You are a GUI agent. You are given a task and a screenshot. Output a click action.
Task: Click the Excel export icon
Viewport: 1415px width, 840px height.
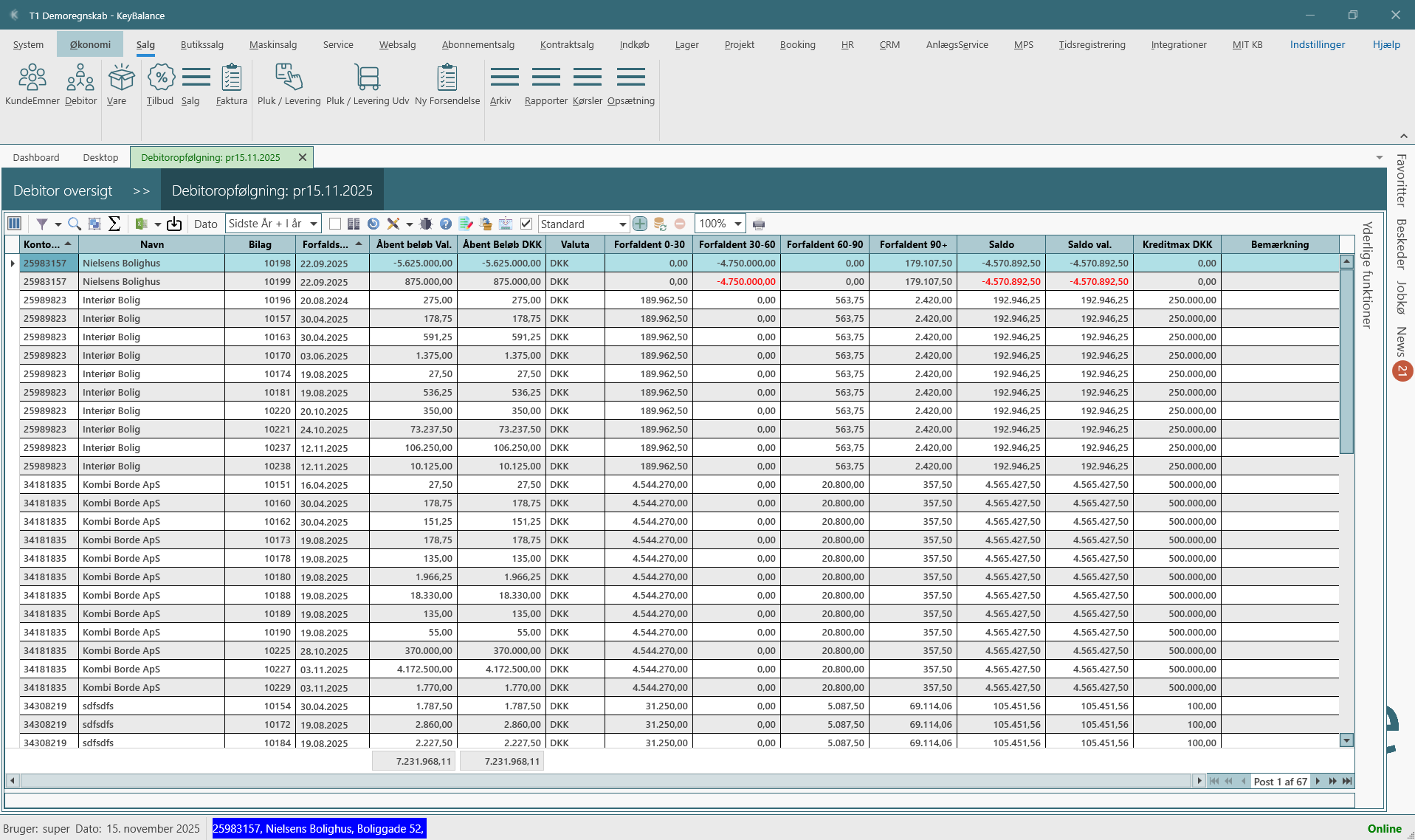pos(141,224)
